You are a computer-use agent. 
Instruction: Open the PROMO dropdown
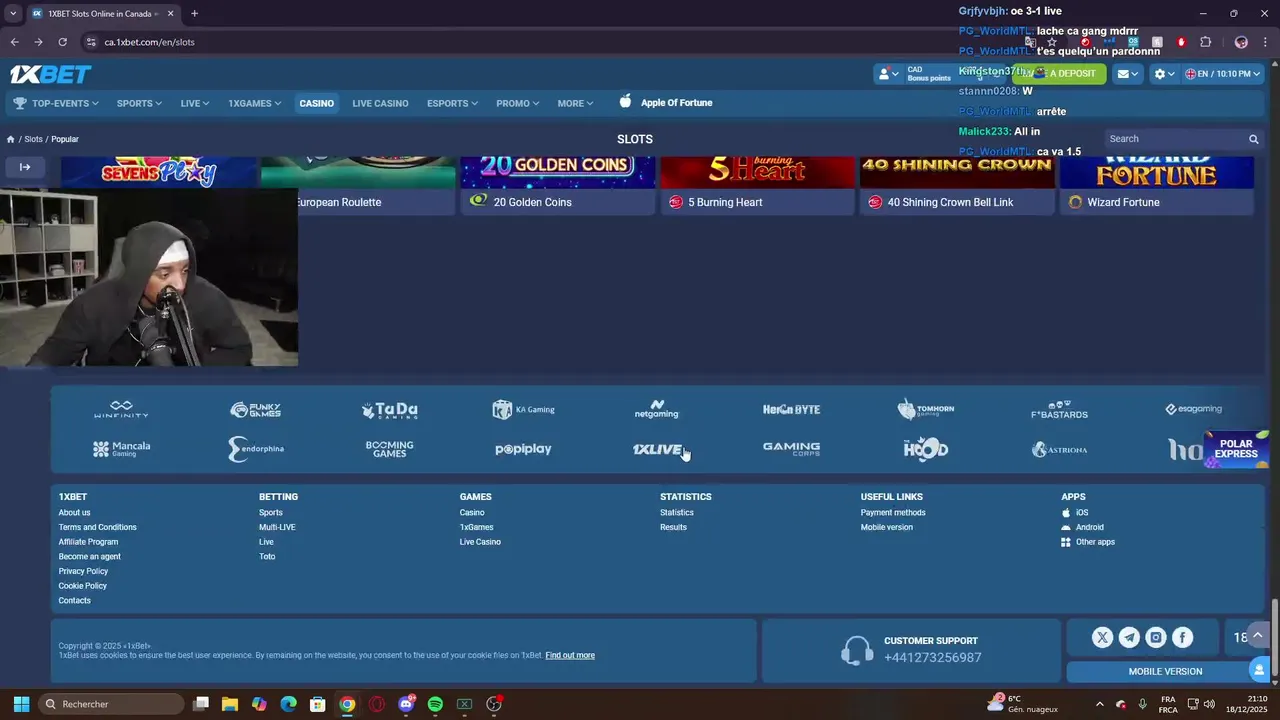(517, 103)
